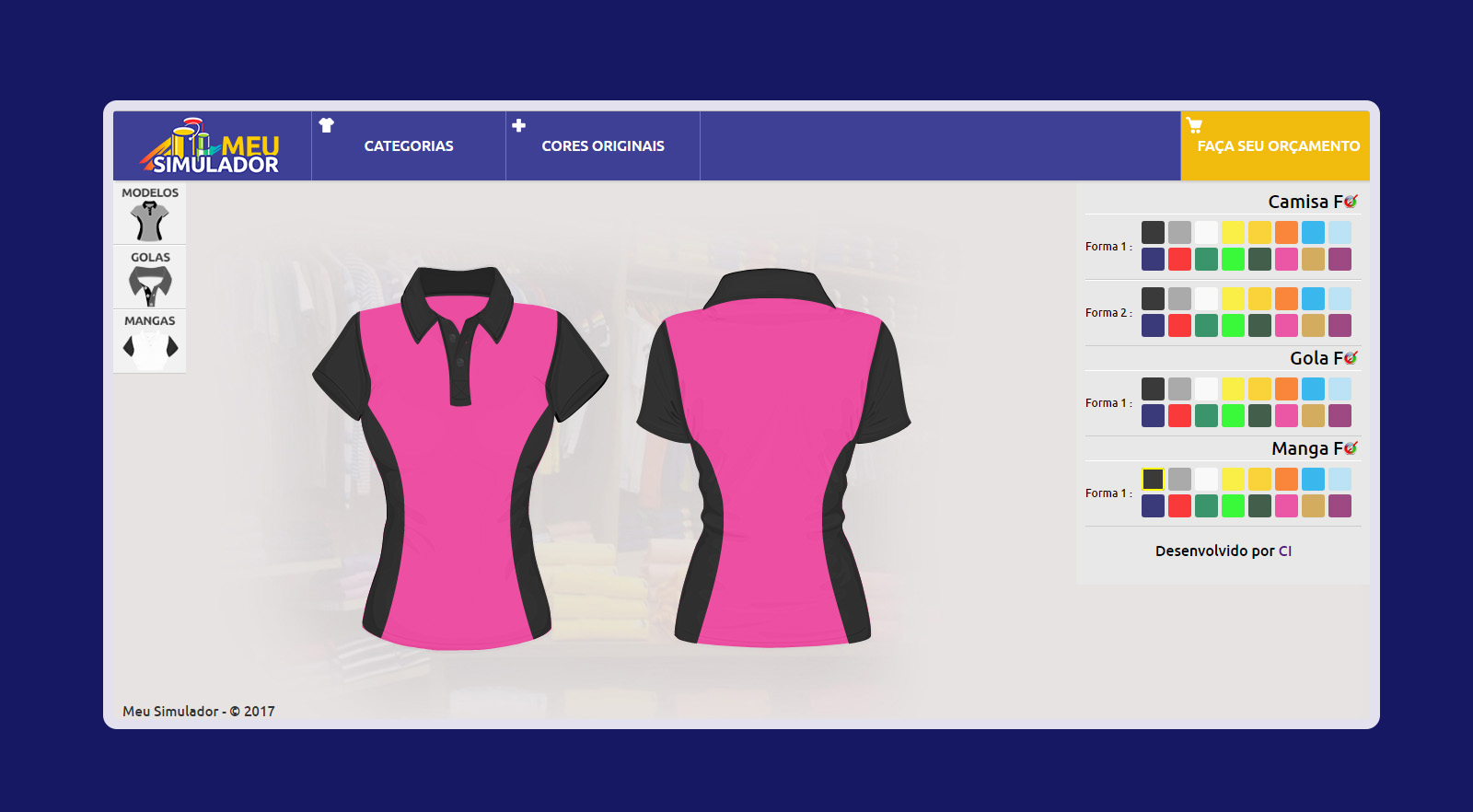Pick dark gray for Camisa Forma 1
1473x812 pixels.
point(1153,232)
